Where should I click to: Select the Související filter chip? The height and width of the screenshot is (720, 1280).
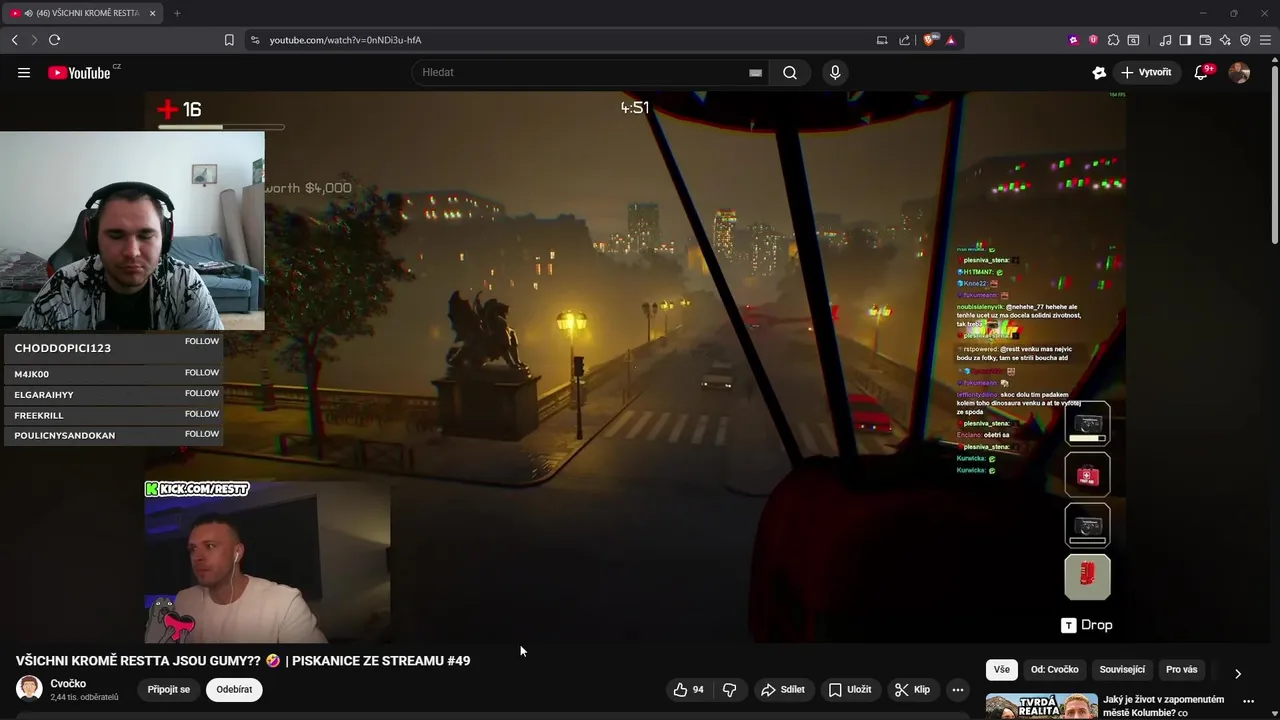pyautogui.click(x=1122, y=669)
